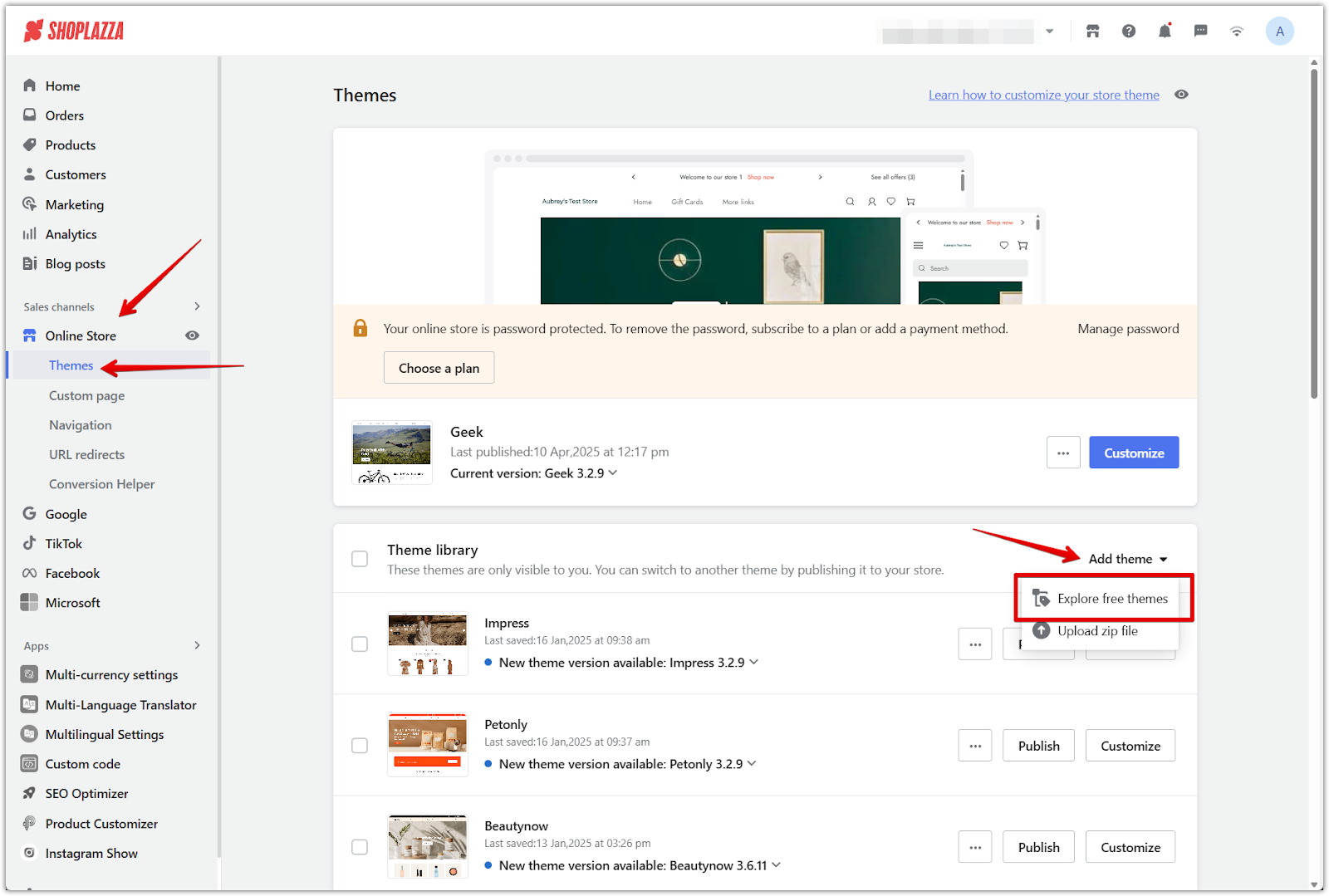Open Marketing sidebar icon

[x=30, y=204]
